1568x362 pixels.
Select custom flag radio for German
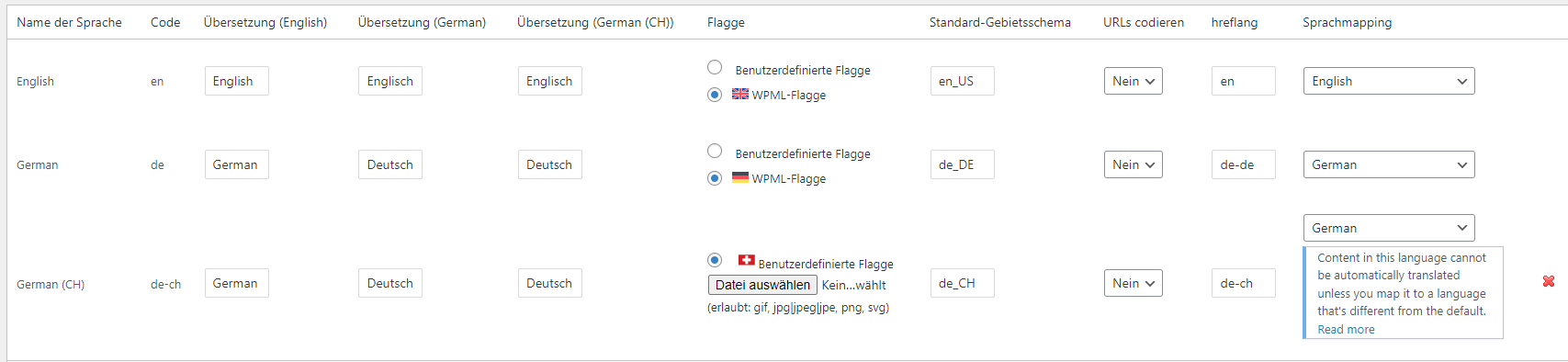715,151
